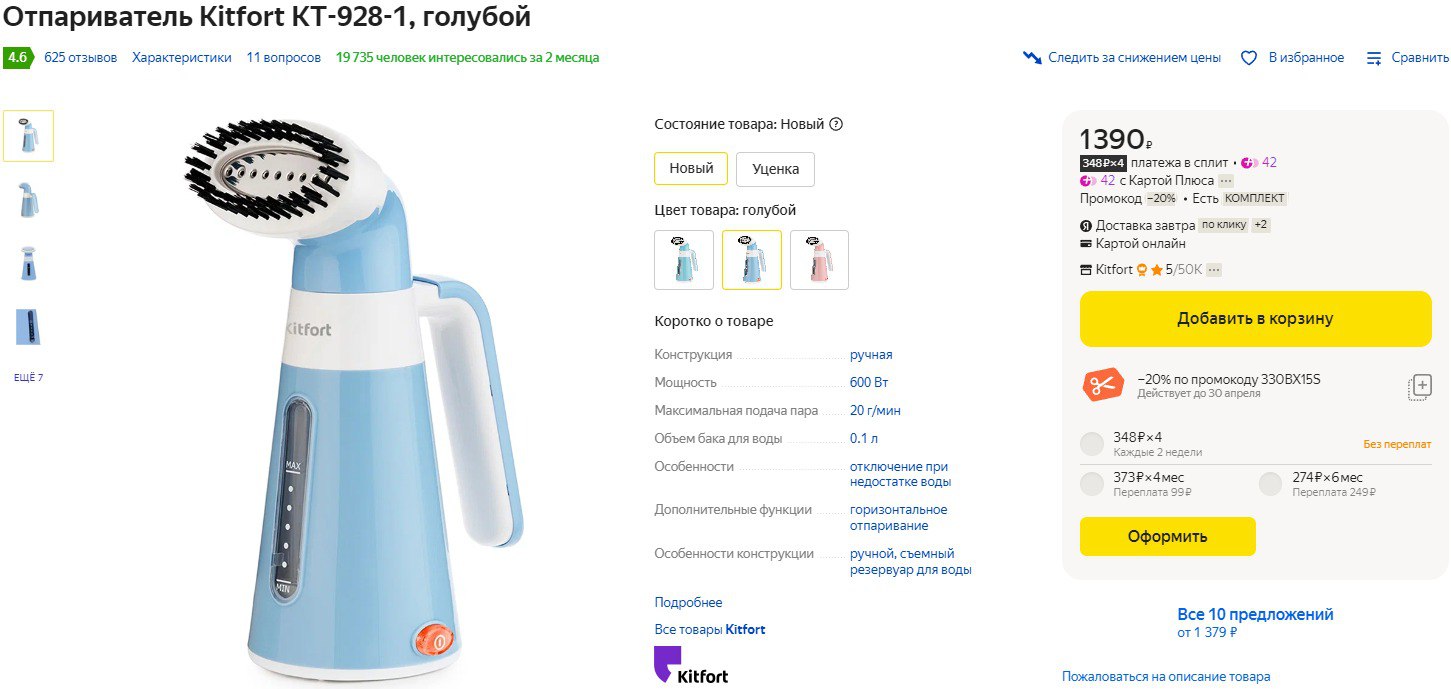The image size is (1451, 689).
Task: Click the price-drop tracking icon
Action: coord(1032,58)
